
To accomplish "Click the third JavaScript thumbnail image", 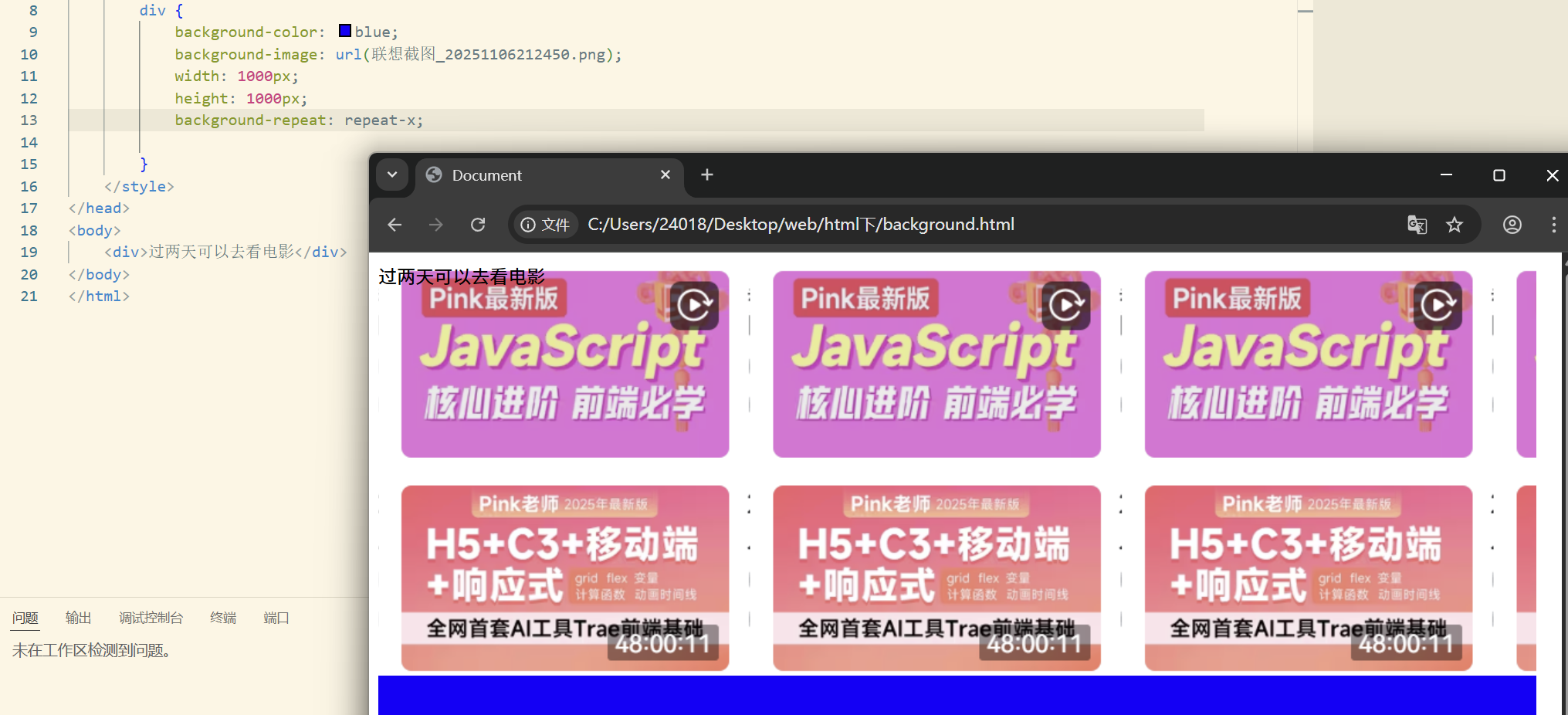I will coord(1309,364).
